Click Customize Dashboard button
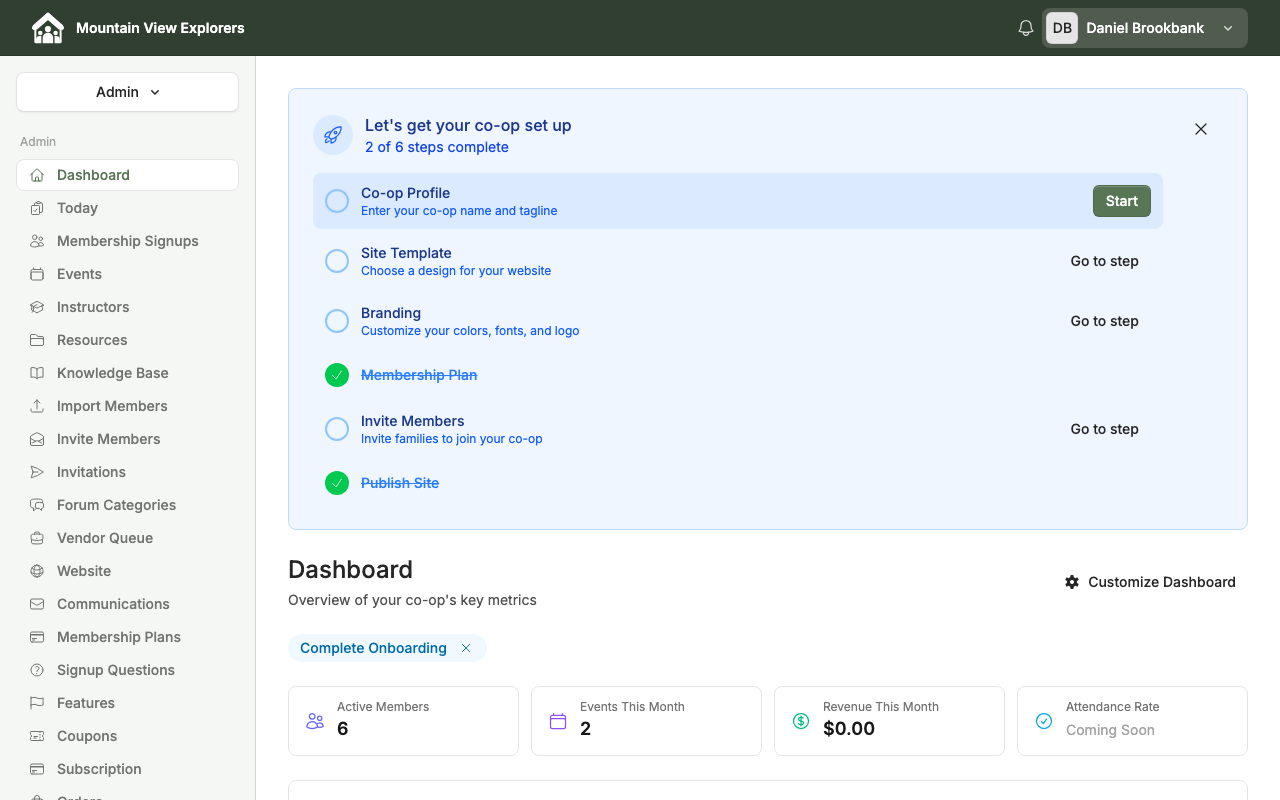This screenshot has height=800, width=1280. [x=1150, y=582]
